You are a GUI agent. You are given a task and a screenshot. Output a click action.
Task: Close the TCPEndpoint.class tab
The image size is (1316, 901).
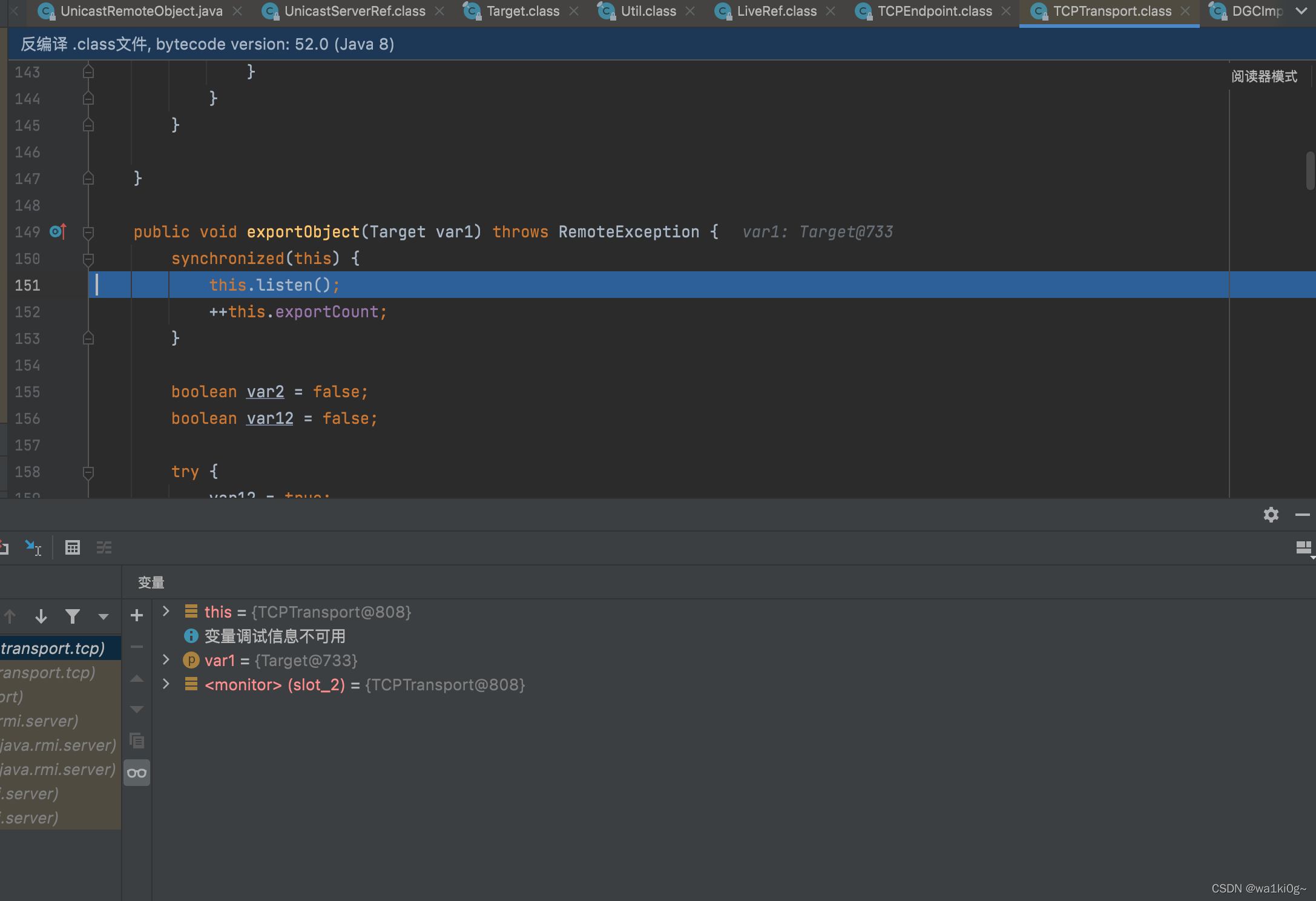pos(1007,12)
